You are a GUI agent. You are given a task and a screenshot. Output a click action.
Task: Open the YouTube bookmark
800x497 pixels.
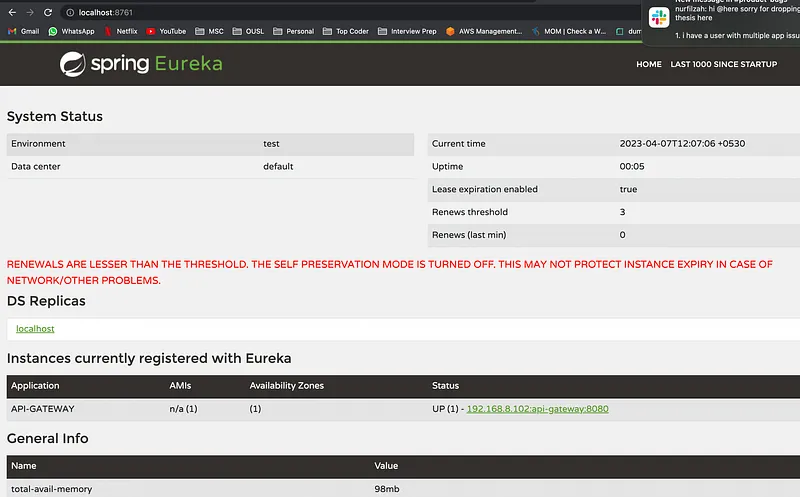click(166, 31)
